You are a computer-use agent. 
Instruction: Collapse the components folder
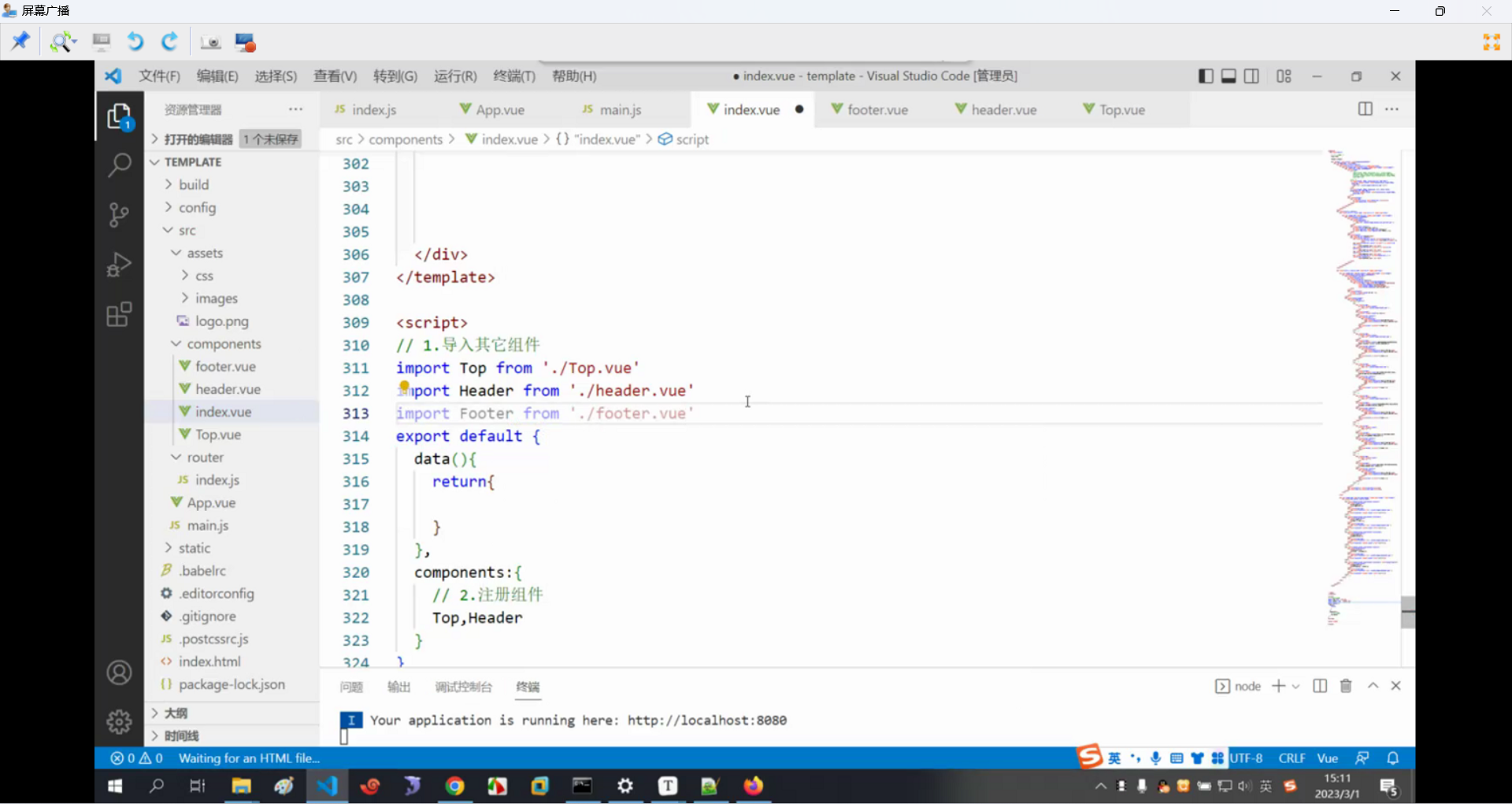[224, 344]
